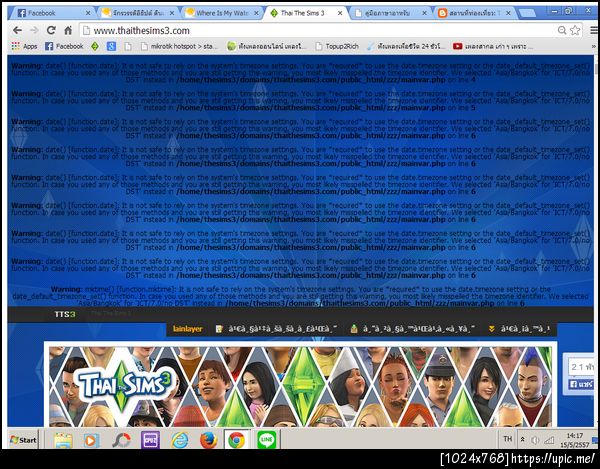600x469 pixels.
Task: Open the yellow double-arrow menu item
Action: tap(519, 329)
